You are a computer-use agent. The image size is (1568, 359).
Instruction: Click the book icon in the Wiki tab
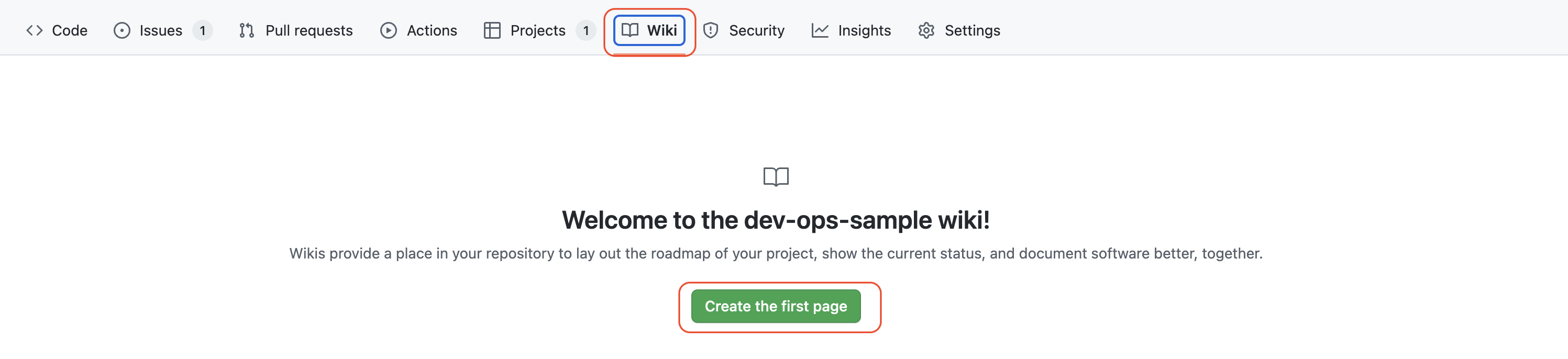click(630, 30)
